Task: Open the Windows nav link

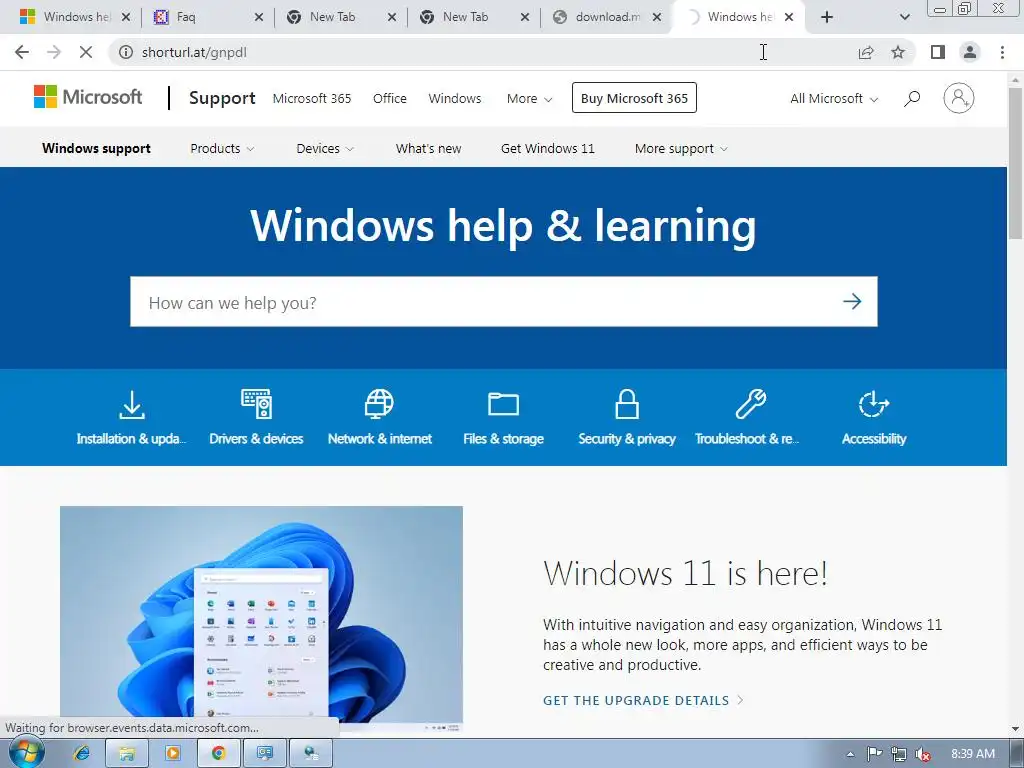Action: (x=455, y=99)
